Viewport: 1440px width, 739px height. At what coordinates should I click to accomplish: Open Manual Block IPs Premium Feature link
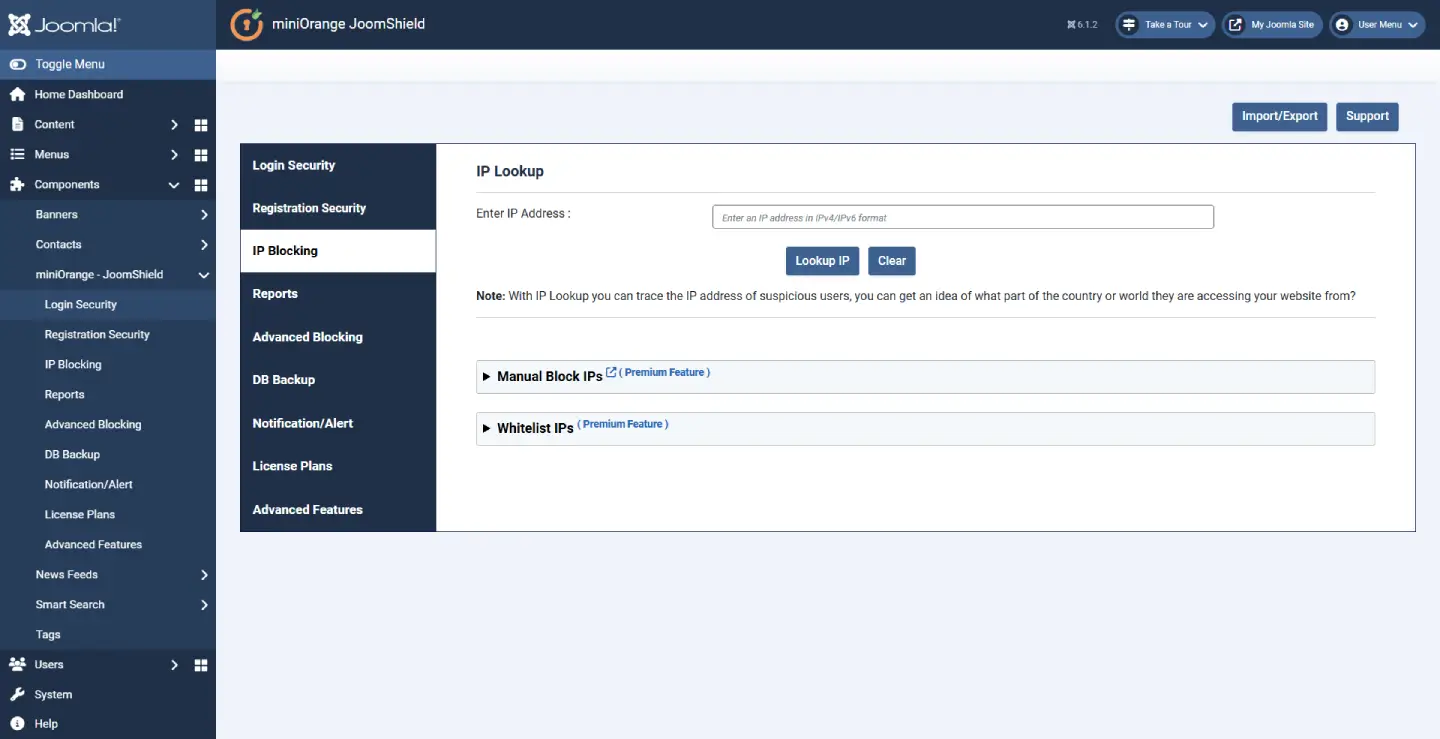(x=665, y=372)
